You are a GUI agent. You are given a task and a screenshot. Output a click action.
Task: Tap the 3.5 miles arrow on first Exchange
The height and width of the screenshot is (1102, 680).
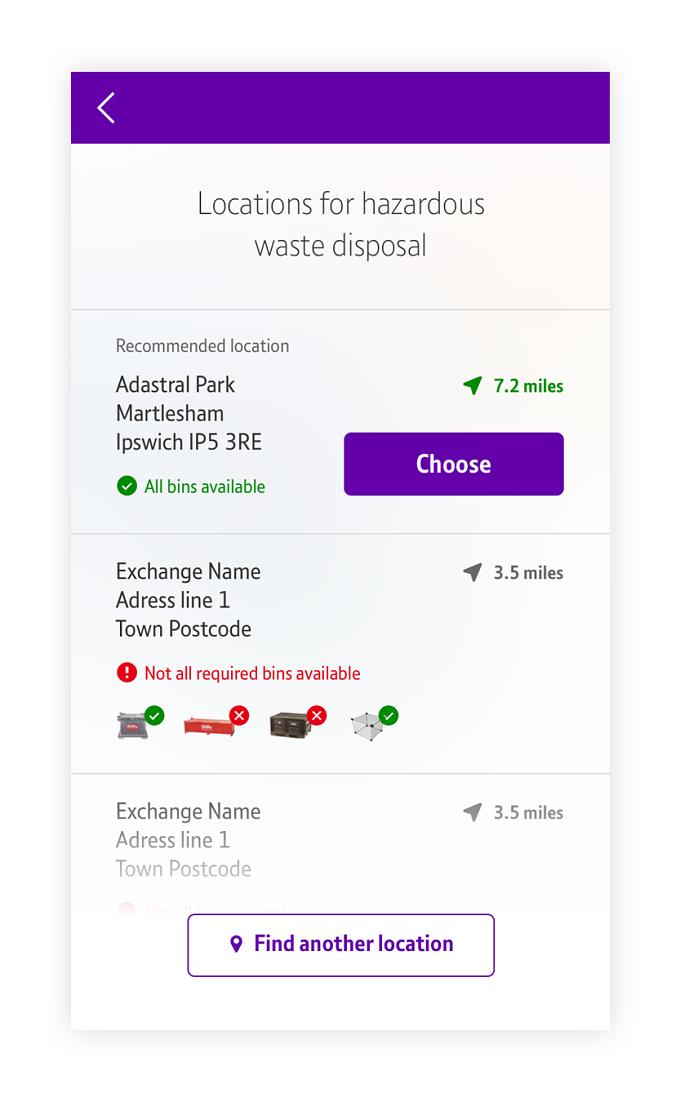click(473, 572)
